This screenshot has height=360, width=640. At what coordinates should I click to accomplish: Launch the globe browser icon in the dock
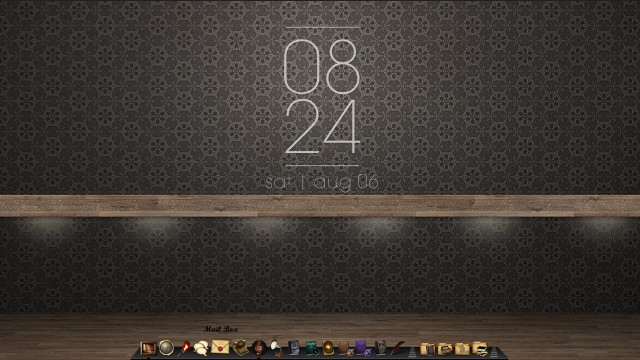(x=167, y=348)
